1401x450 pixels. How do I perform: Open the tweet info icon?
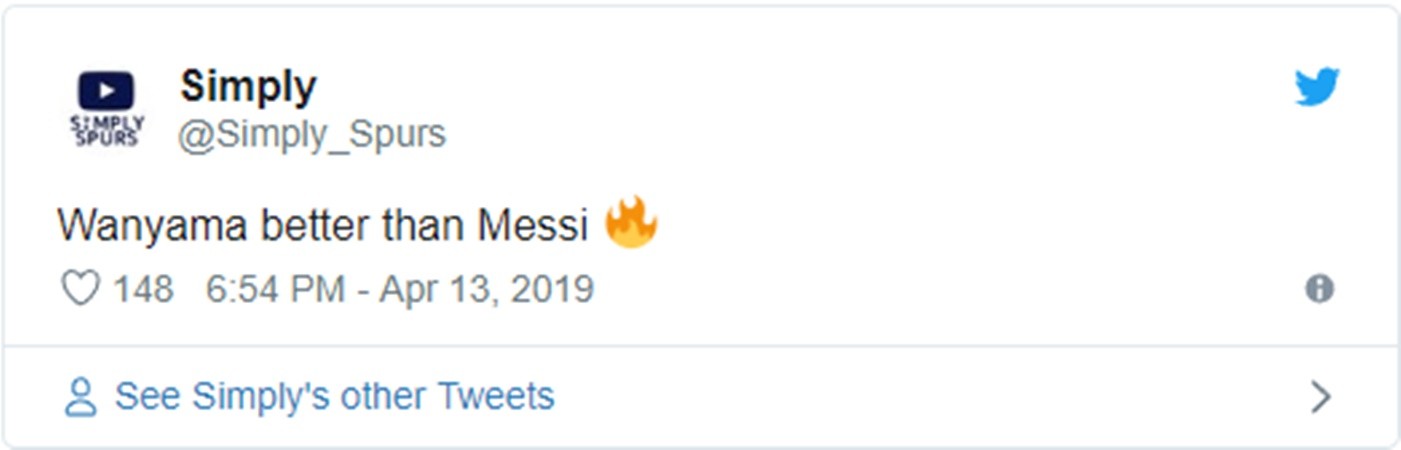tap(1319, 289)
